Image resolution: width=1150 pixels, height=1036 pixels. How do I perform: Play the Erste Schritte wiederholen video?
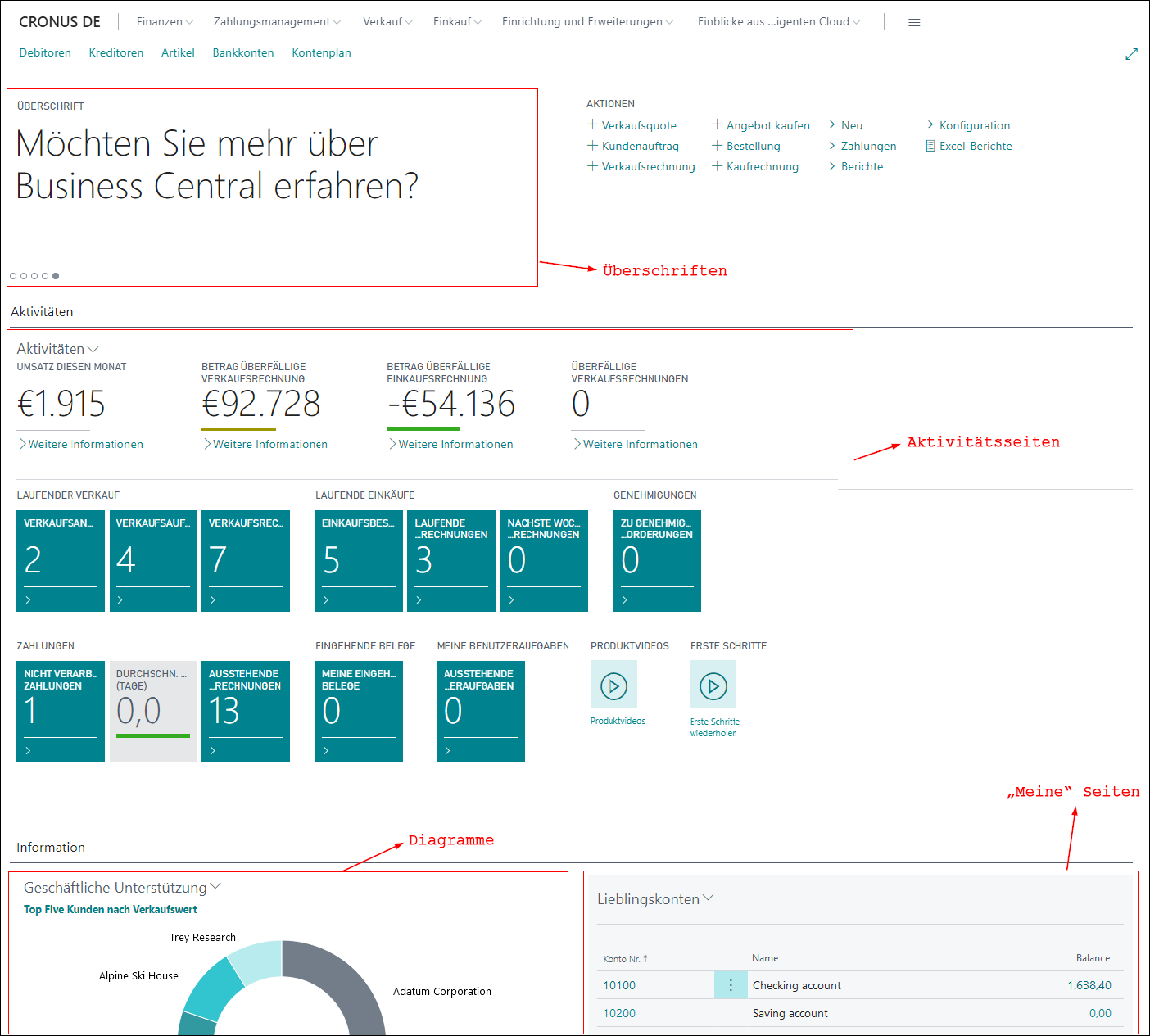tap(713, 685)
